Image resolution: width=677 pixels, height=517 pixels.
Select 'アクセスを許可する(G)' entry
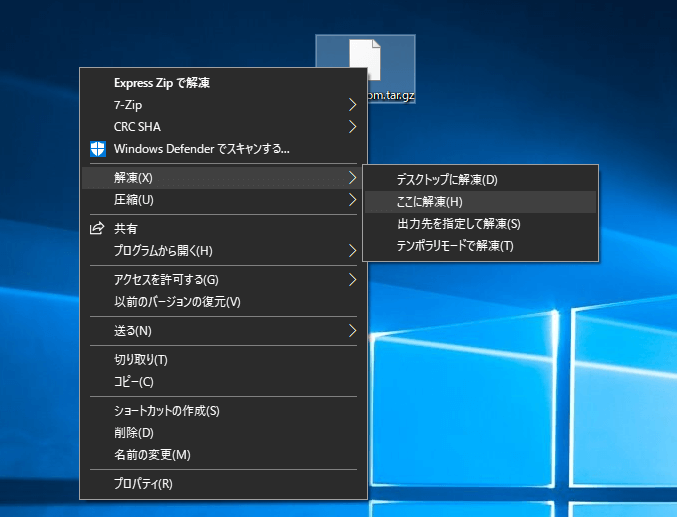coord(224,279)
